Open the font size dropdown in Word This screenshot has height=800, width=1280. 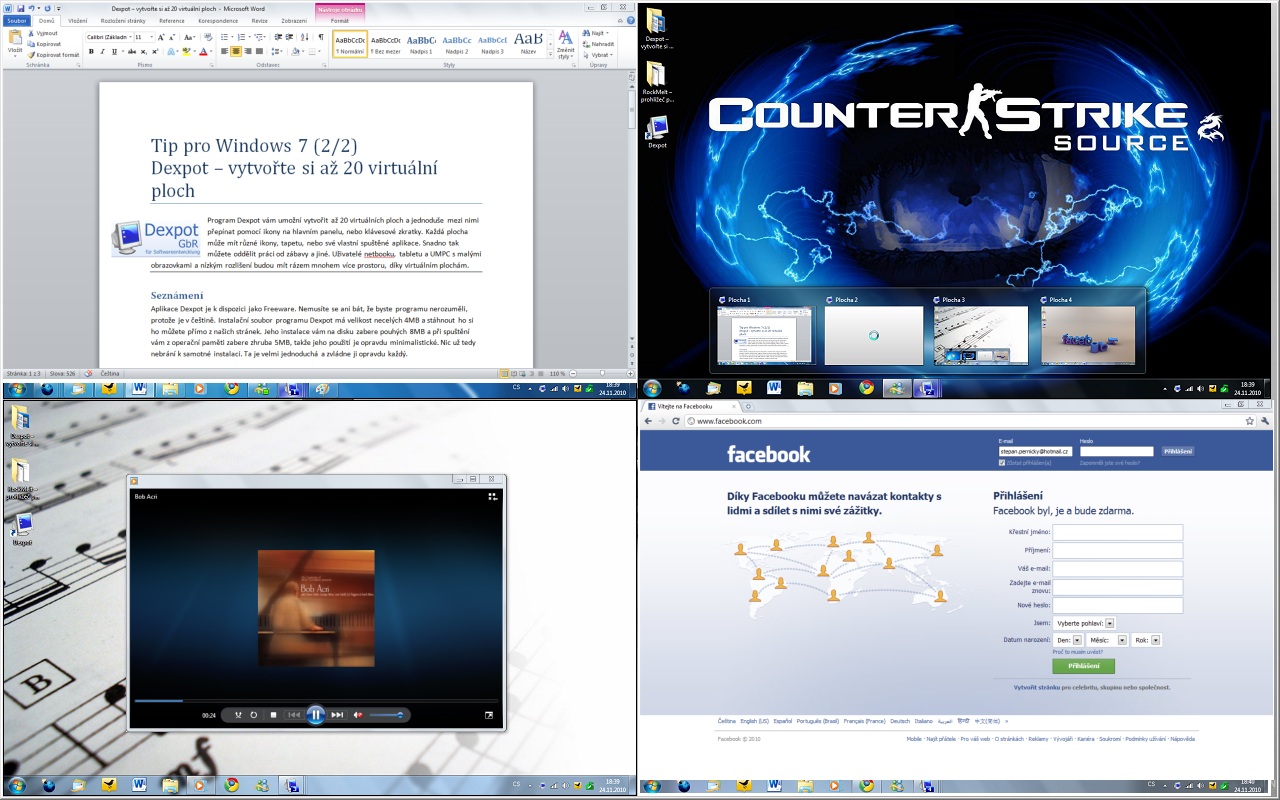click(152, 37)
